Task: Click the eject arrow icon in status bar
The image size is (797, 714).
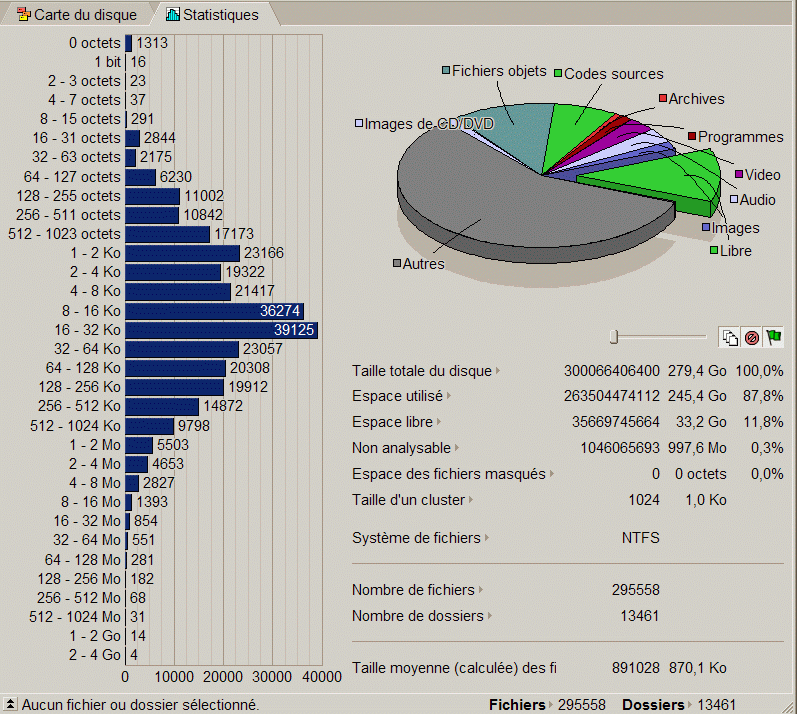Action: tap(10, 705)
